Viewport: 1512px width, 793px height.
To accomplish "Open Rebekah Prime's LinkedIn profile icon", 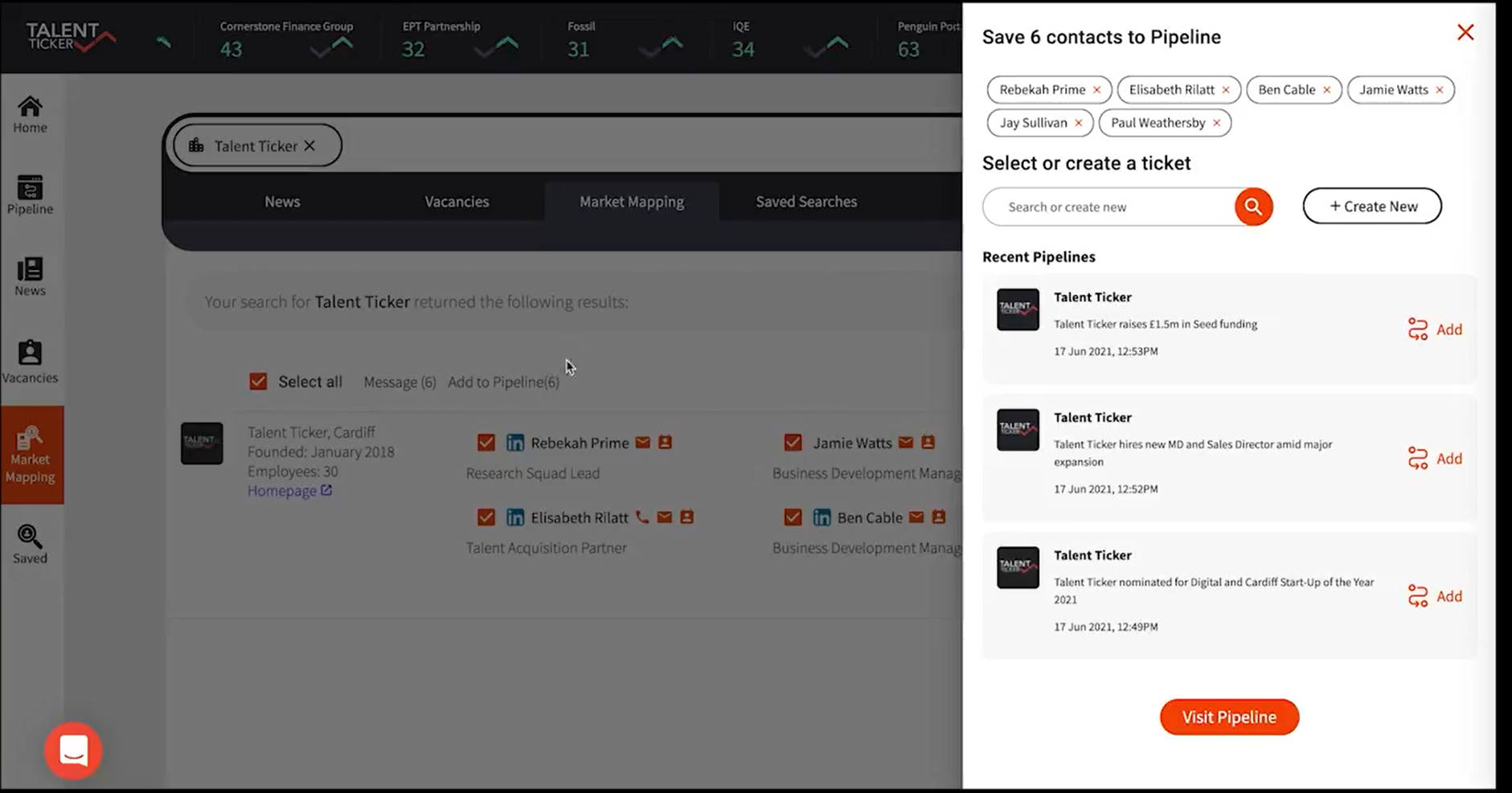I will pos(515,442).
